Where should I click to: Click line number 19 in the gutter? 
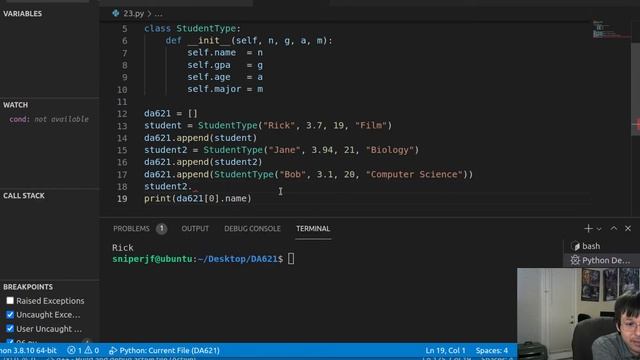122,199
